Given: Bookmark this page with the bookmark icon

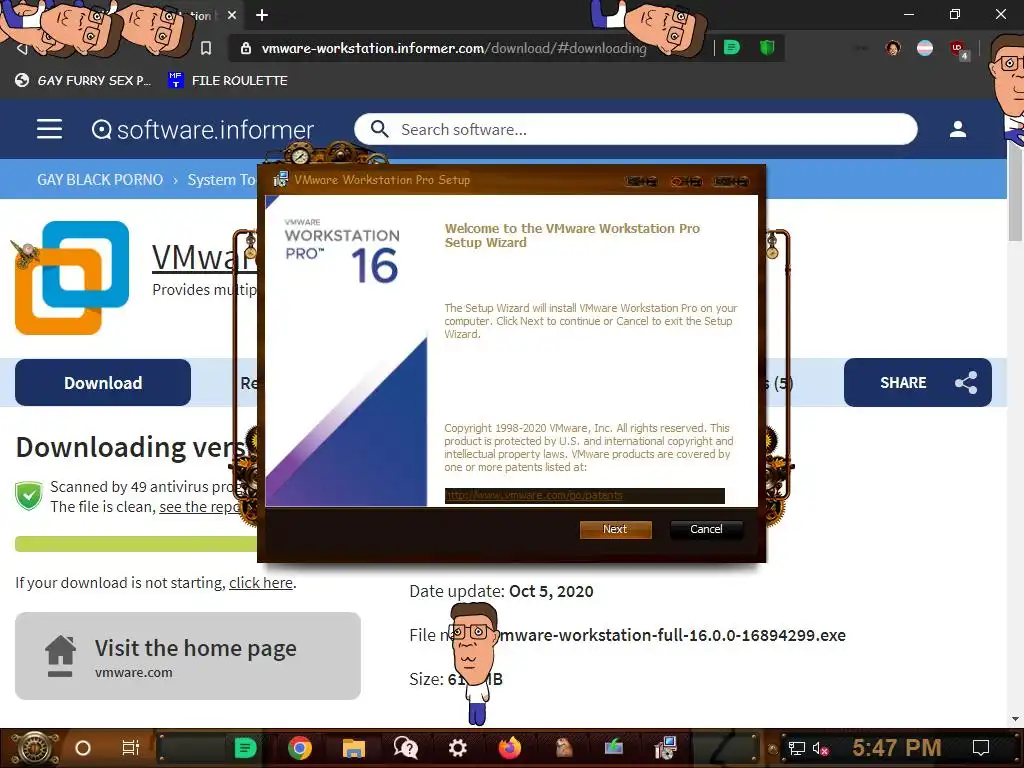Looking at the screenshot, I should (x=206, y=48).
